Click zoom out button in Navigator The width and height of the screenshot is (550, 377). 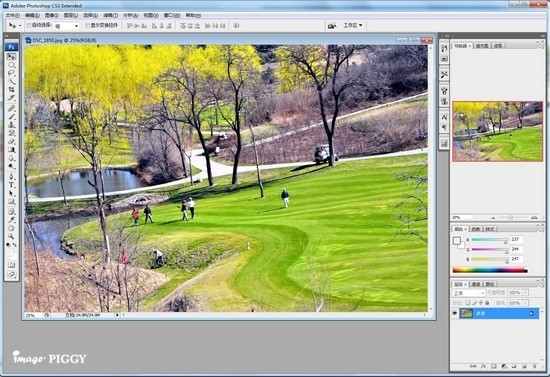tap(493, 218)
